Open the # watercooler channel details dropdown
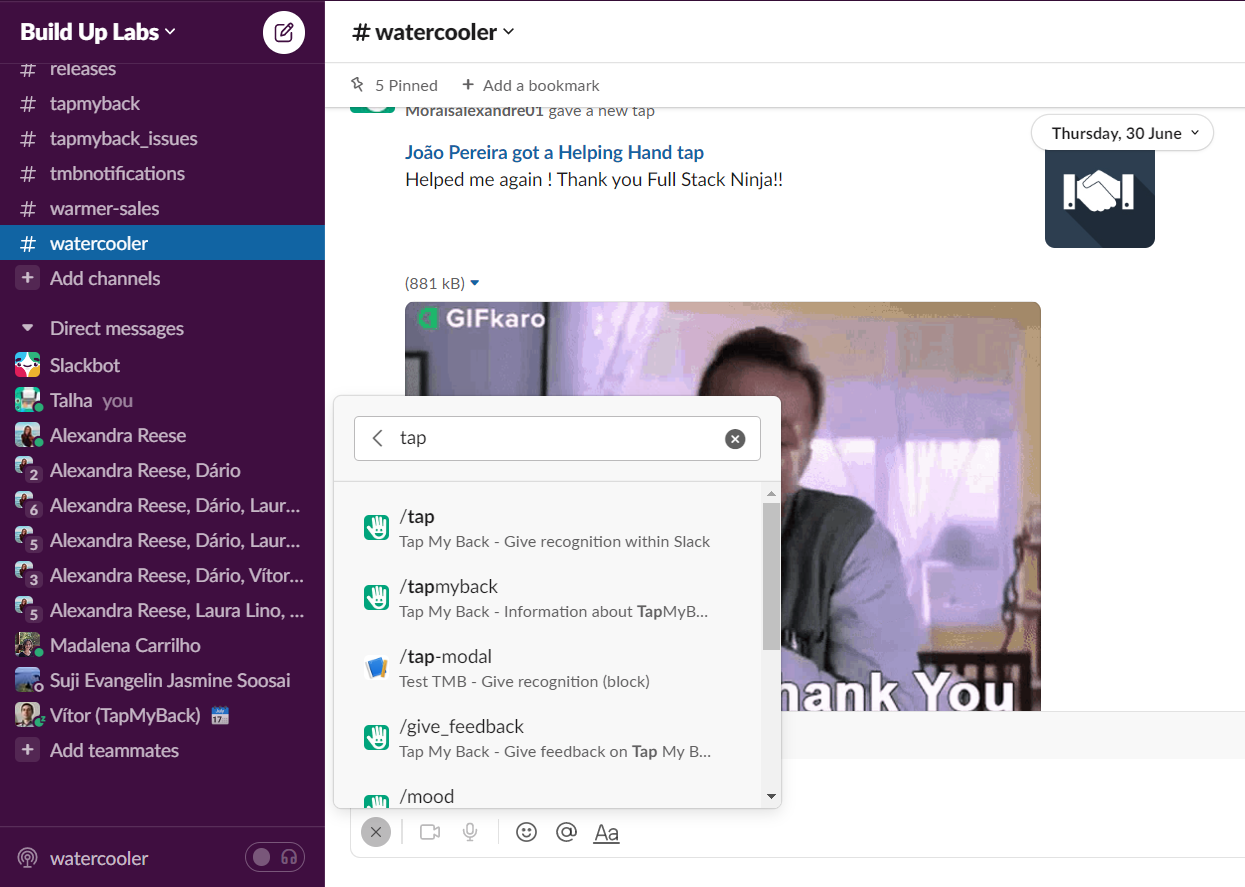The height and width of the screenshot is (887, 1245). coord(433,32)
